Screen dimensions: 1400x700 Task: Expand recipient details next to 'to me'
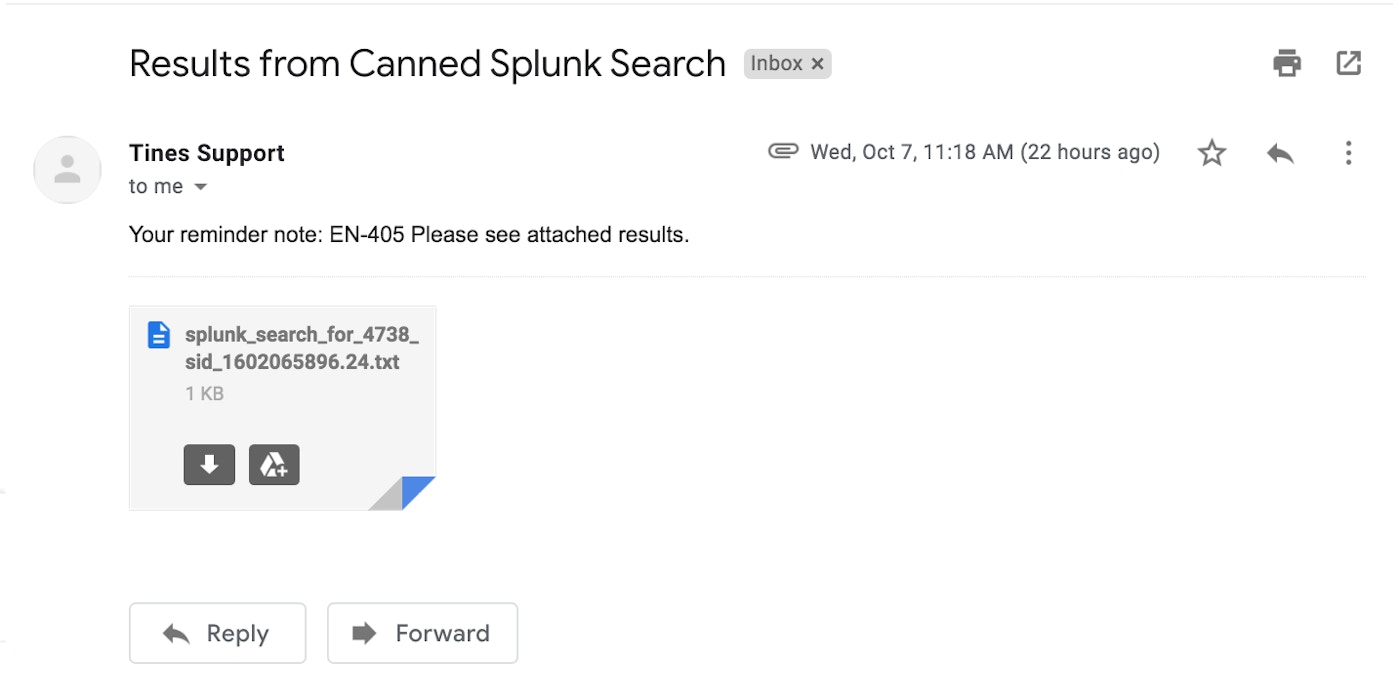pos(201,187)
